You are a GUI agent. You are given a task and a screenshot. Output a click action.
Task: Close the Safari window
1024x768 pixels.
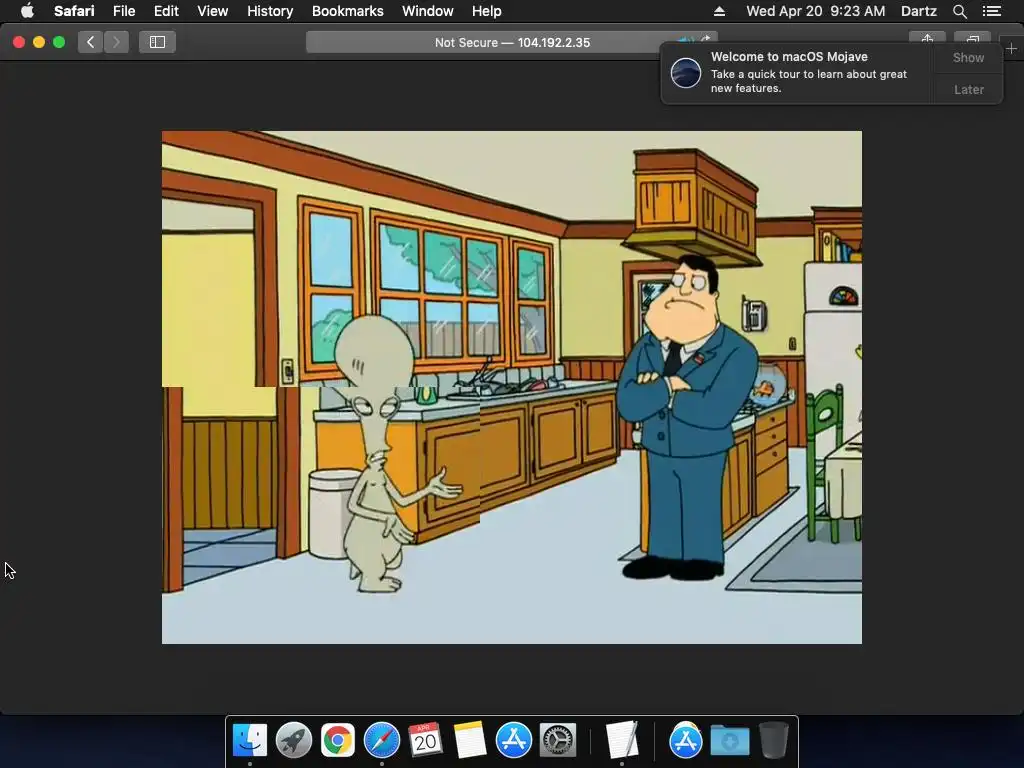pyautogui.click(x=19, y=42)
